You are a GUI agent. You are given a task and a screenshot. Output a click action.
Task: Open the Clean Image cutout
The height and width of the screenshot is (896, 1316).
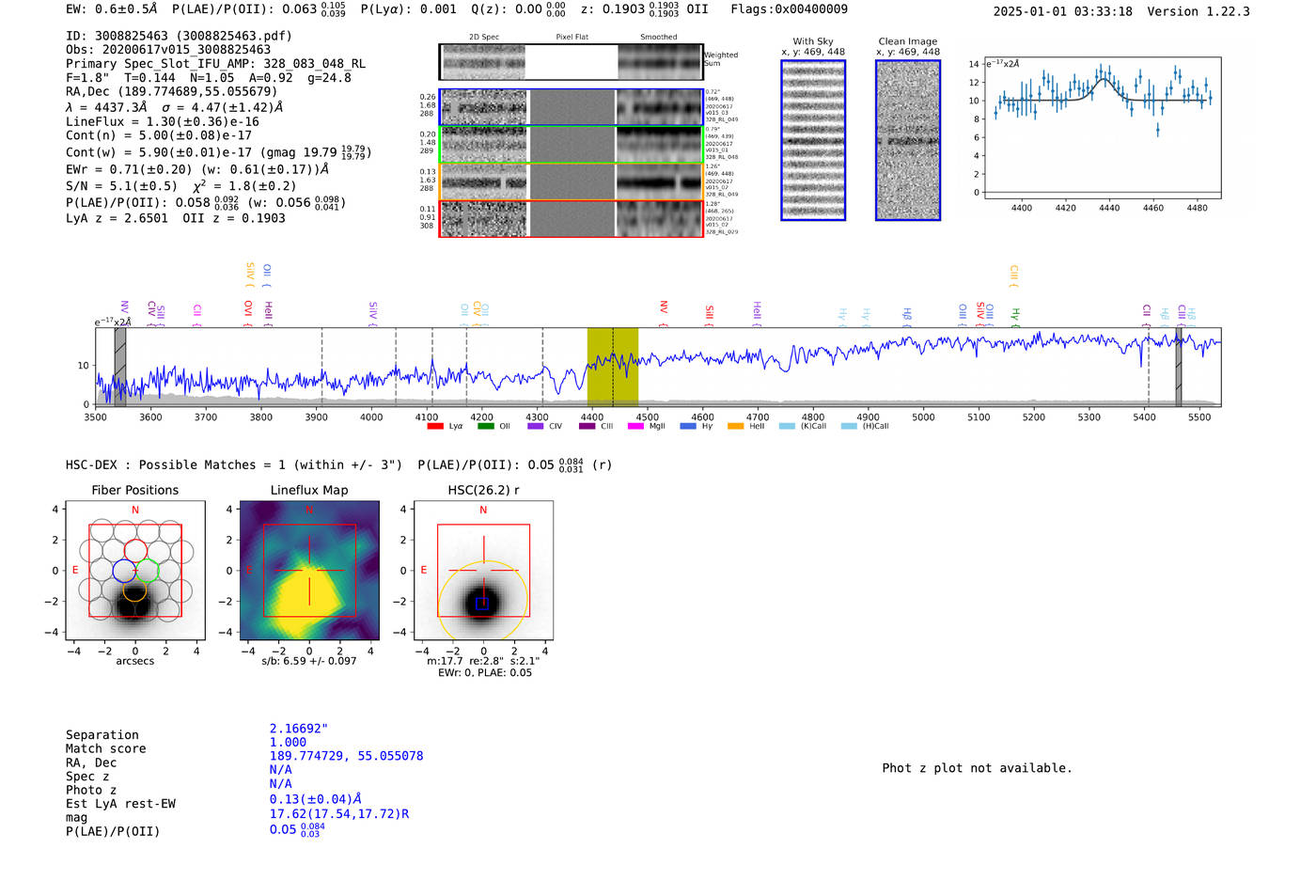tap(908, 140)
